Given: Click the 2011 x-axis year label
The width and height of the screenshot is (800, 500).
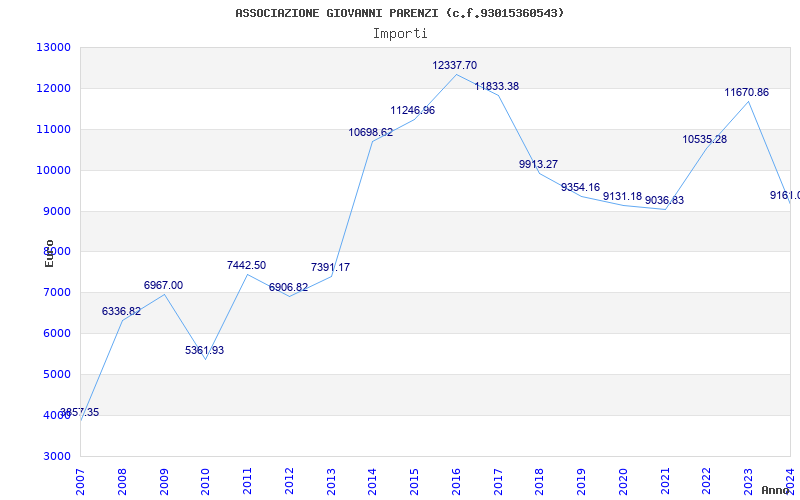Looking at the screenshot, I should (247, 481).
